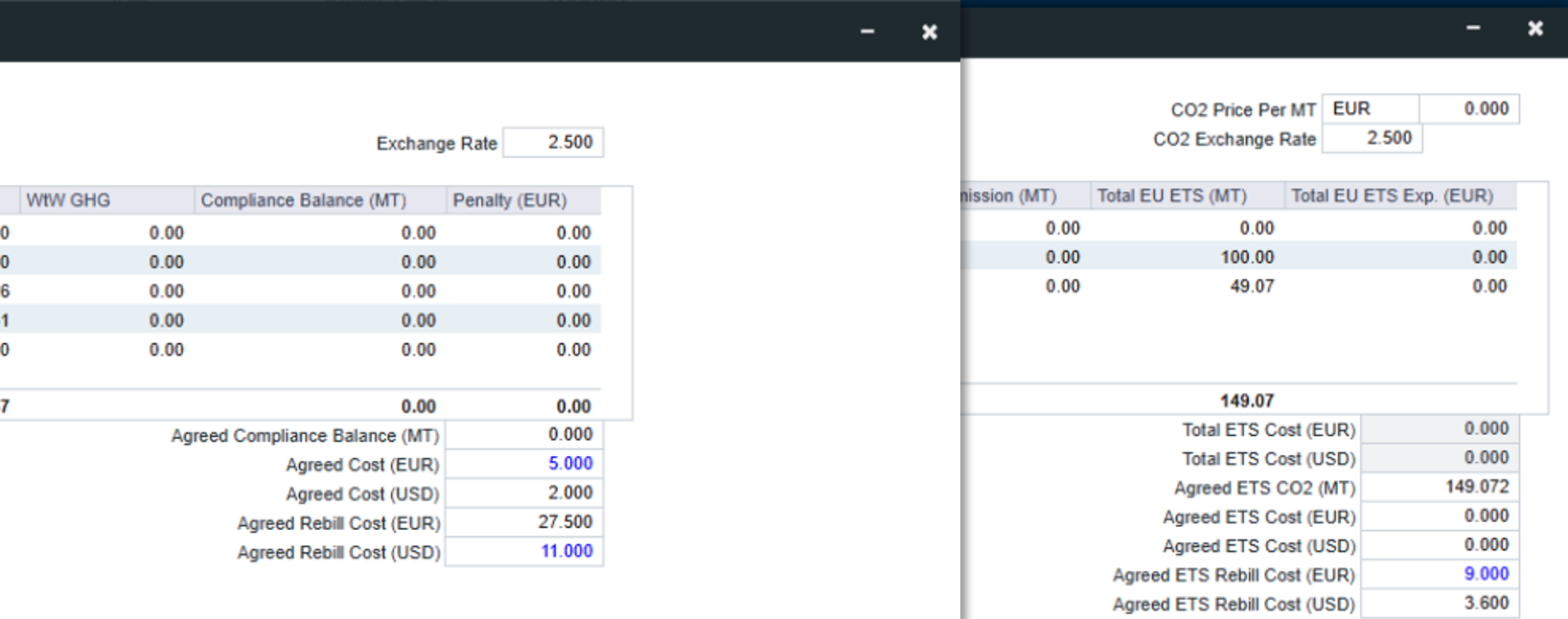Minimize the right EU ETS window
1568x619 pixels.
[1473, 28]
